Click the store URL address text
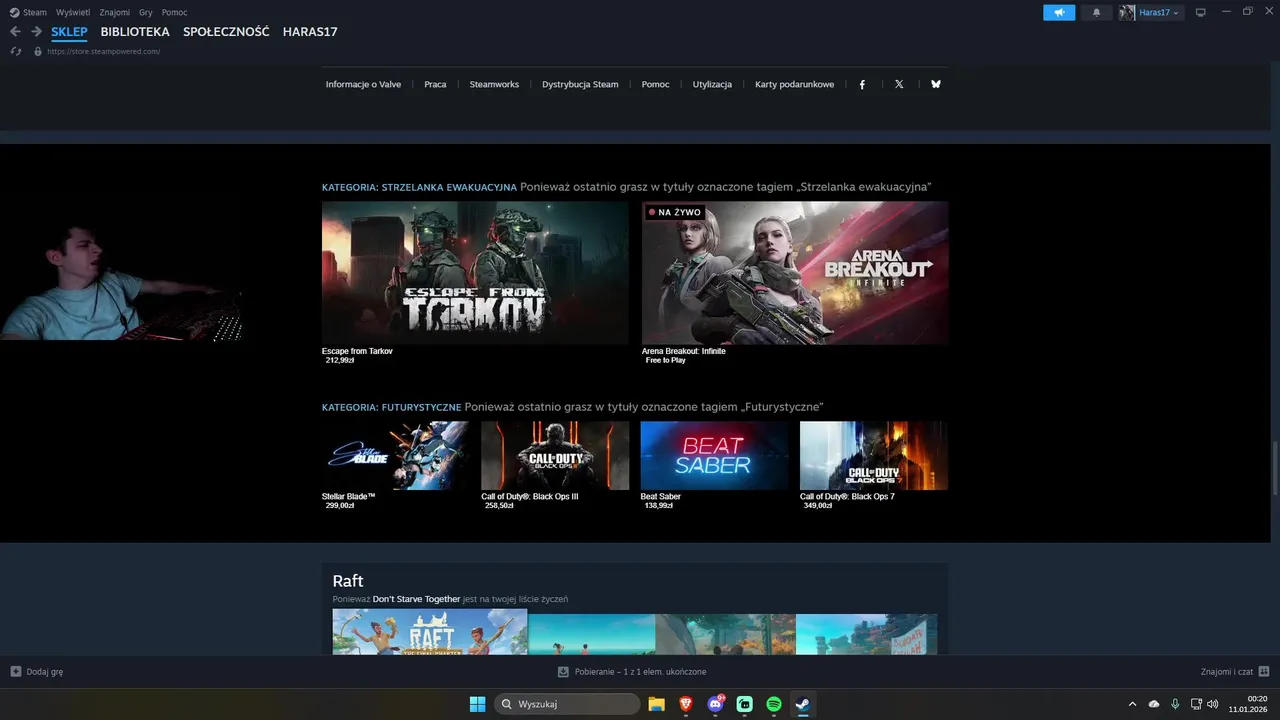Image resolution: width=1280 pixels, height=720 pixels. click(x=103, y=51)
